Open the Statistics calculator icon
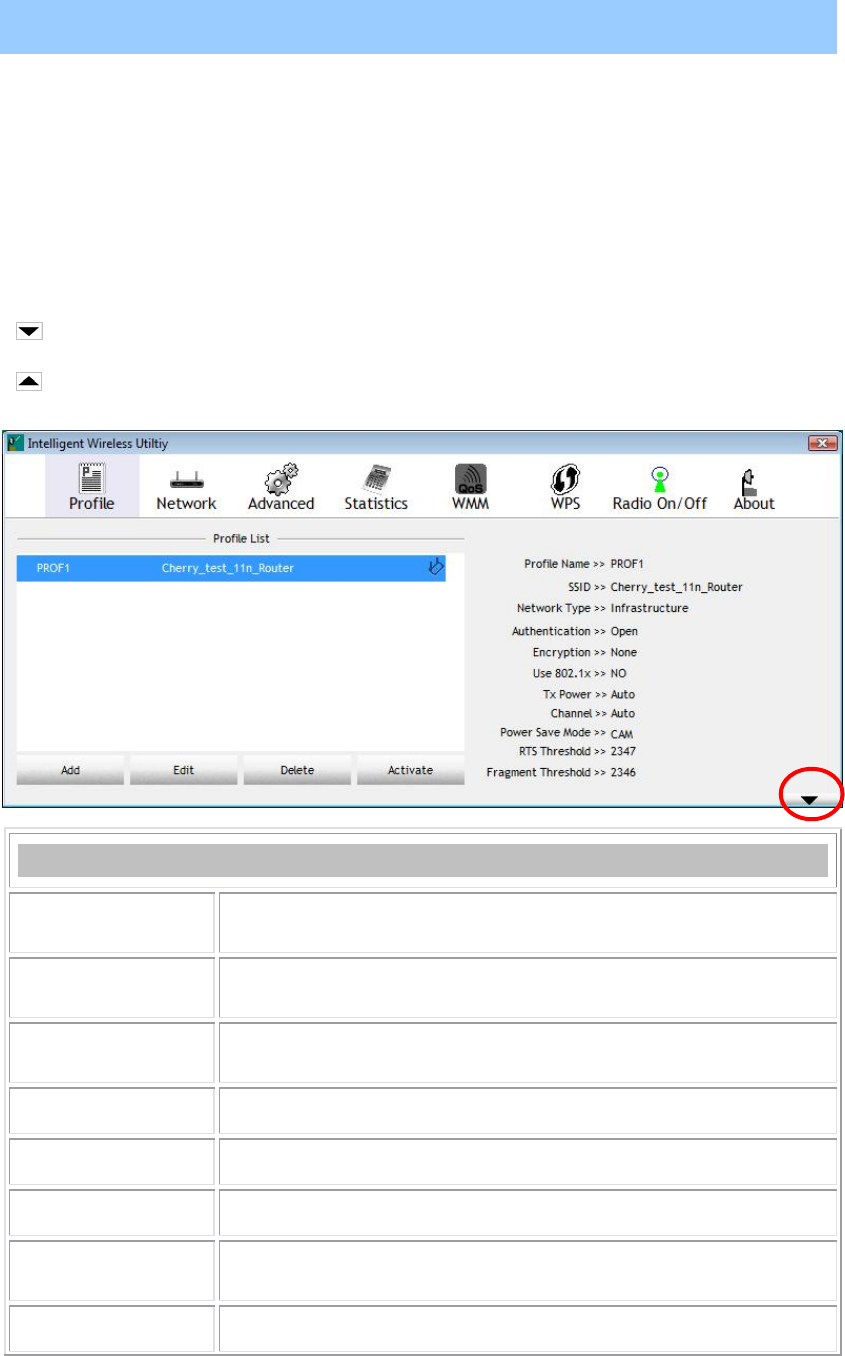Viewport: 845px width, 1356px height. click(376, 486)
